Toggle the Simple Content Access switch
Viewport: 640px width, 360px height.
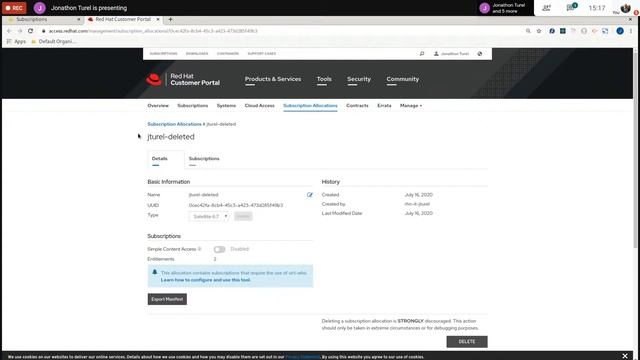pos(219,249)
